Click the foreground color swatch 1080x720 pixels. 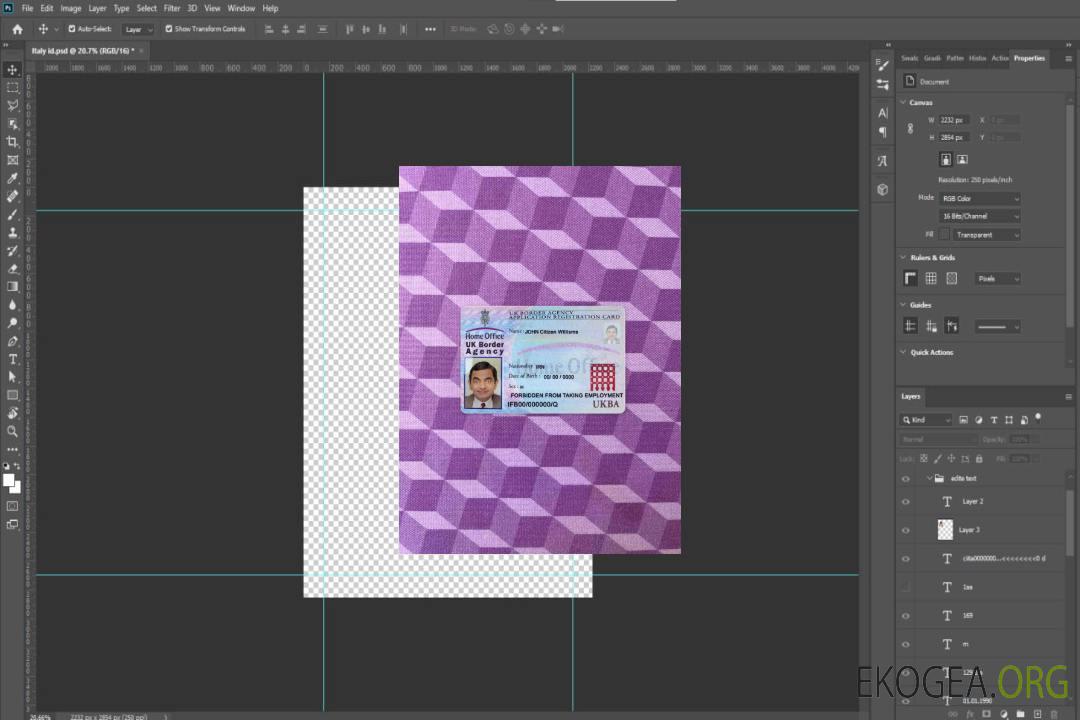(x=9, y=480)
